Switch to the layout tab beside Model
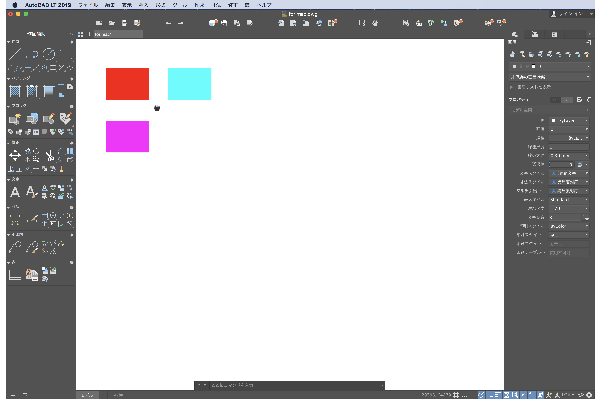The width and height of the screenshot is (600, 399). tap(118, 395)
